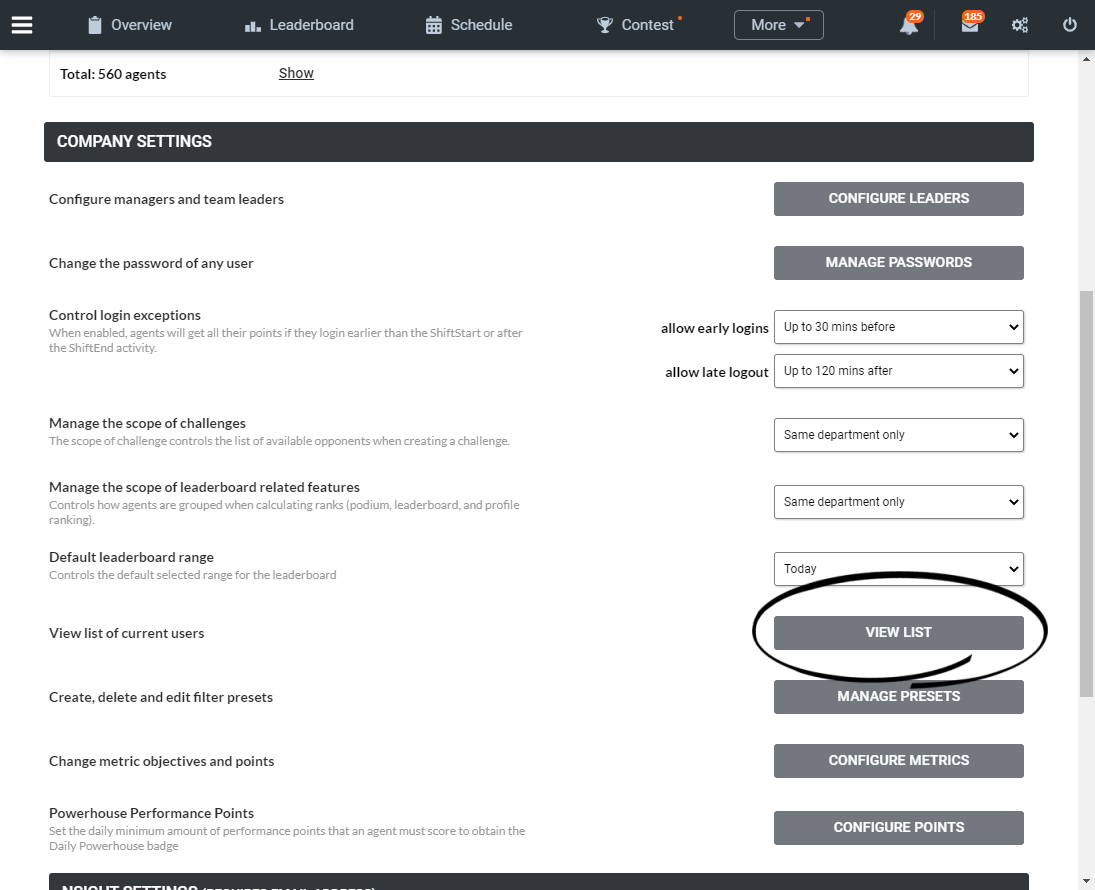This screenshot has height=890, width=1095.
Task: Click the 'allow late logout' label
Action: (716, 372)
